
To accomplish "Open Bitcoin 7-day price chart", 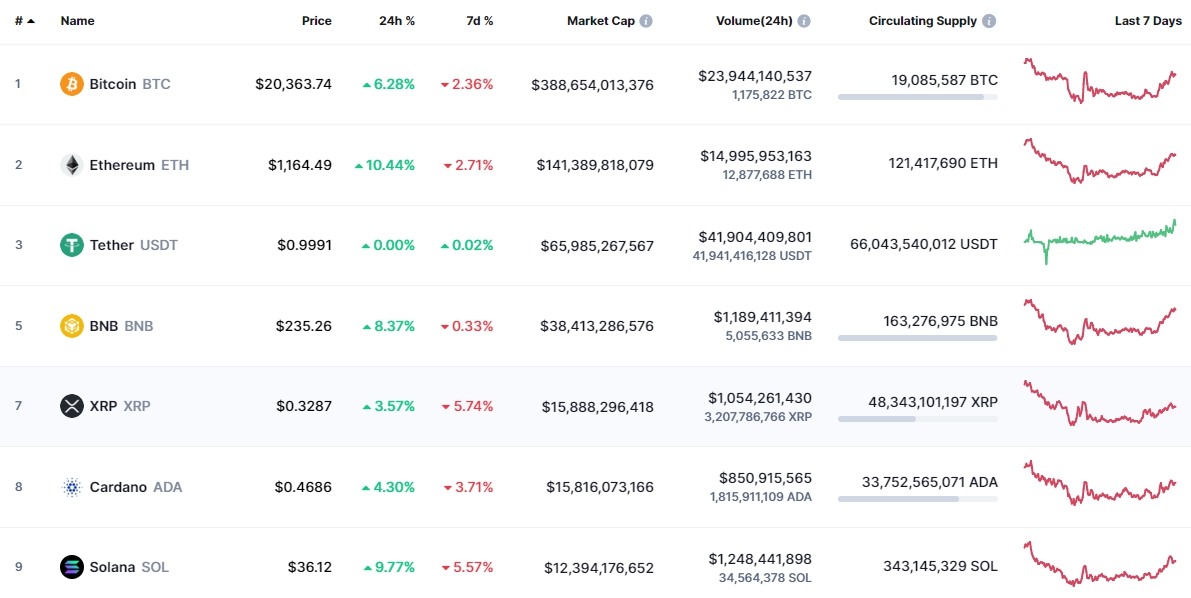I will click(x=1100, y=81).
